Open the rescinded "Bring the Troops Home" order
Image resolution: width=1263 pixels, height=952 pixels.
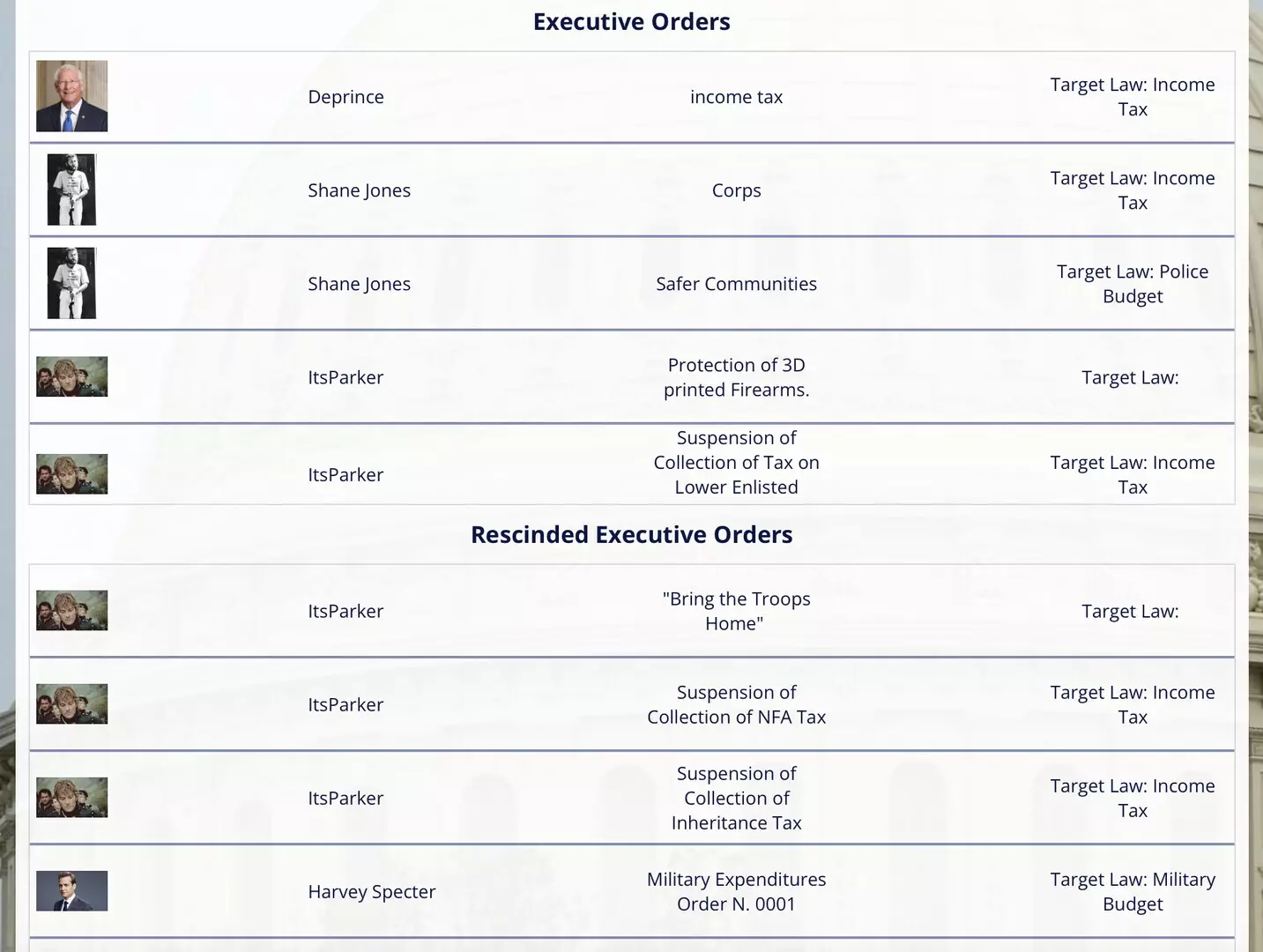tap(736, 611)
